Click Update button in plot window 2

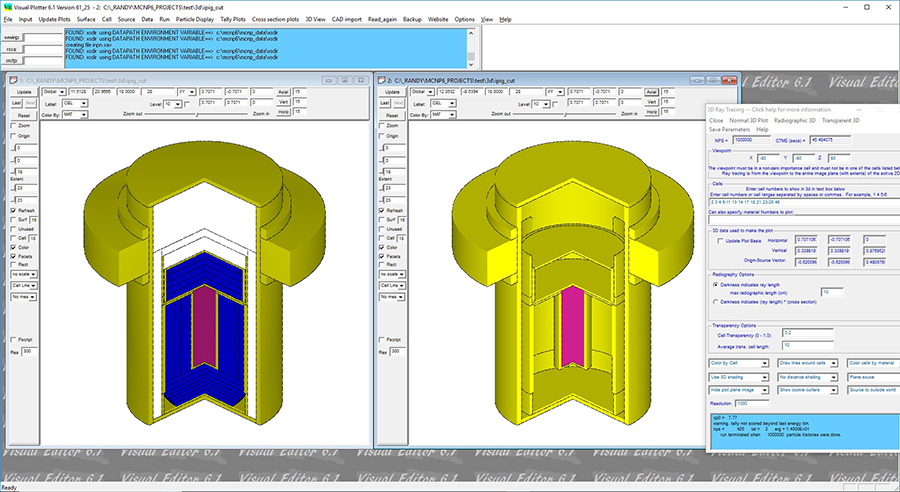tap(393, 92)
